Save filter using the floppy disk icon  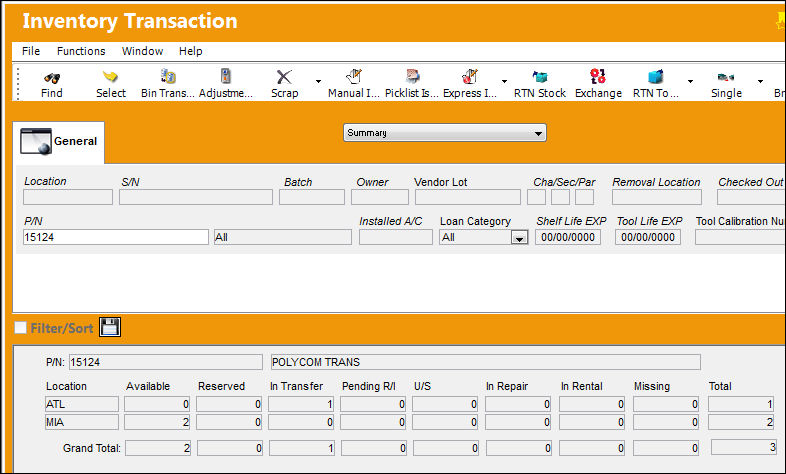(x=110, y=327)
